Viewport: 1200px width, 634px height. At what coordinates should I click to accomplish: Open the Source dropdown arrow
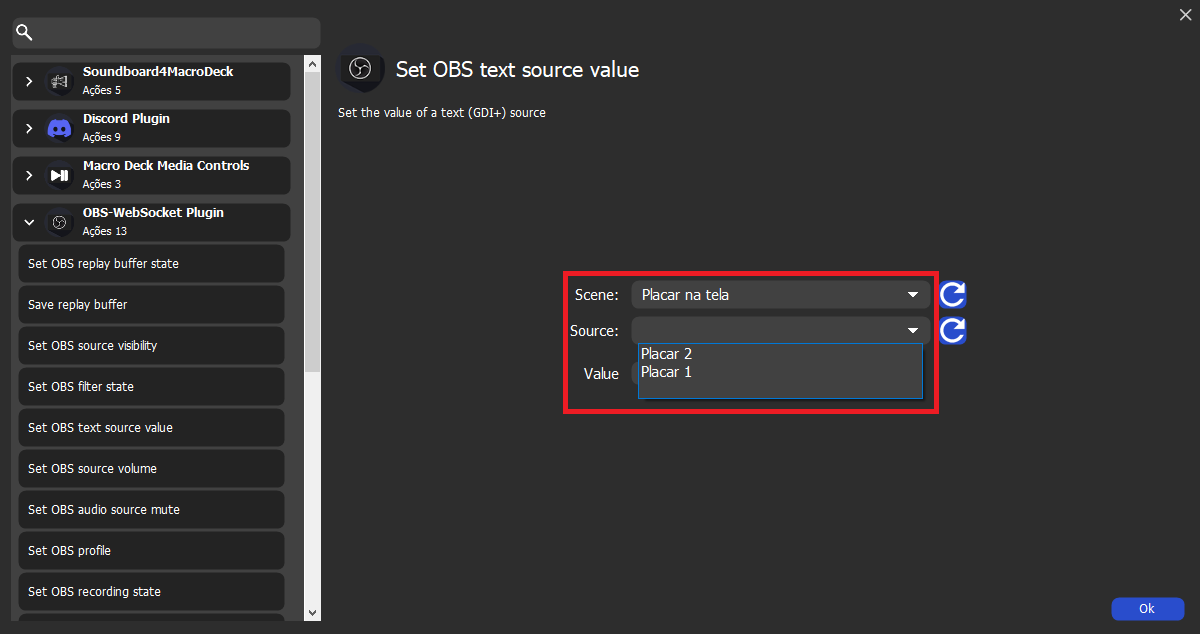click(x=911, y=329)
